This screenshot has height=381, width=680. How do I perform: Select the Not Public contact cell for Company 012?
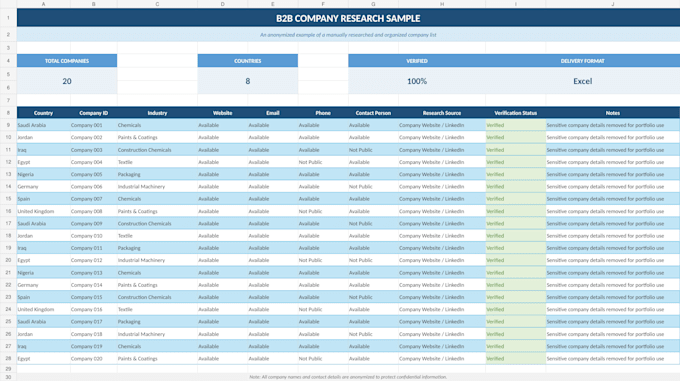373,260
